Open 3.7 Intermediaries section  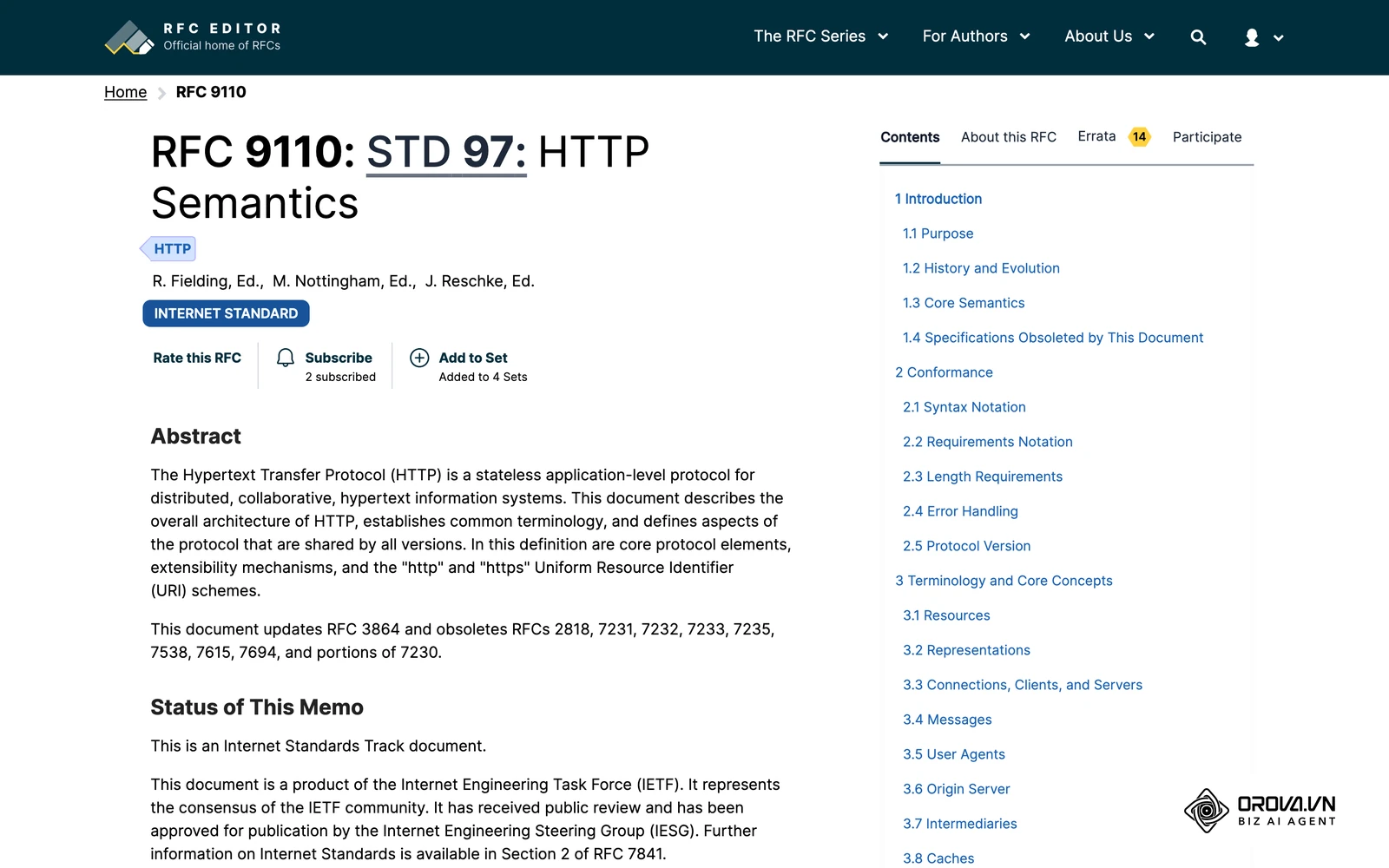[960, 824]
